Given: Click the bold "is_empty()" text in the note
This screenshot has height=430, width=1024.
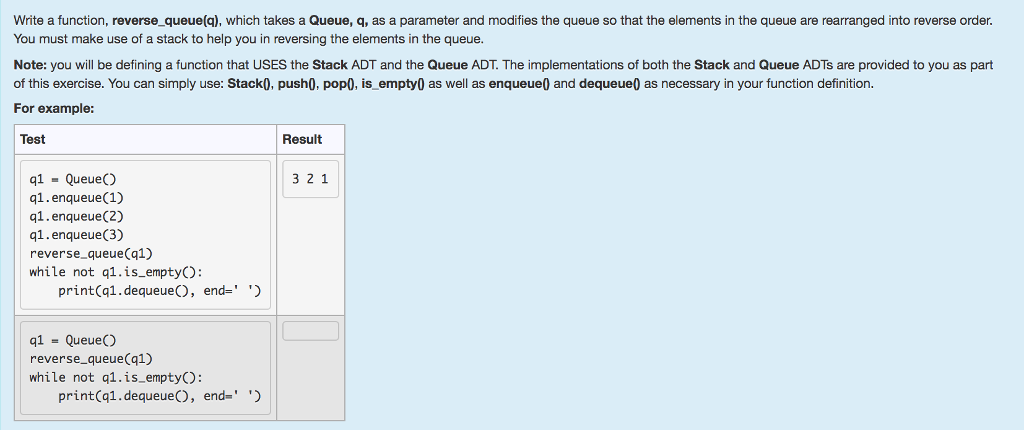Looking at the screenshot, I should (393, 84).
